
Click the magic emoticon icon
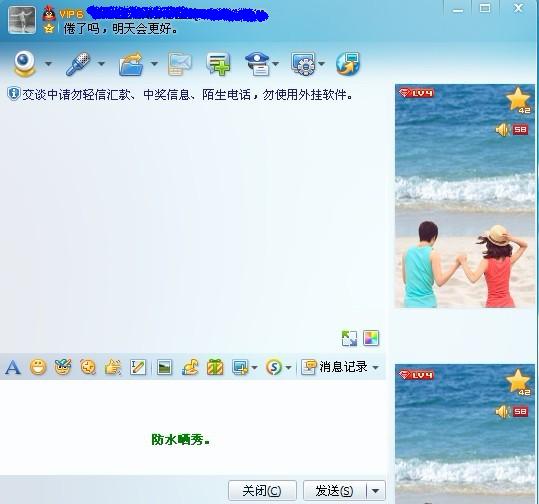63,367
